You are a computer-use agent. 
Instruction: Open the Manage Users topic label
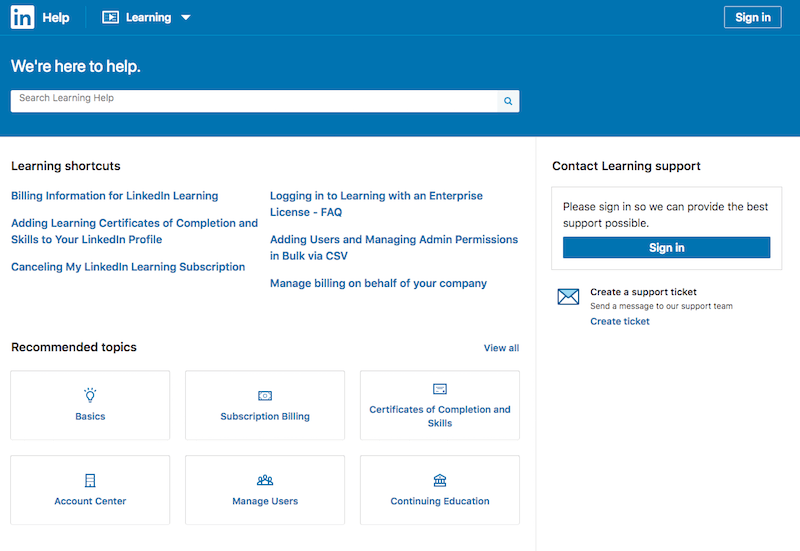click(x=265, y=501)
